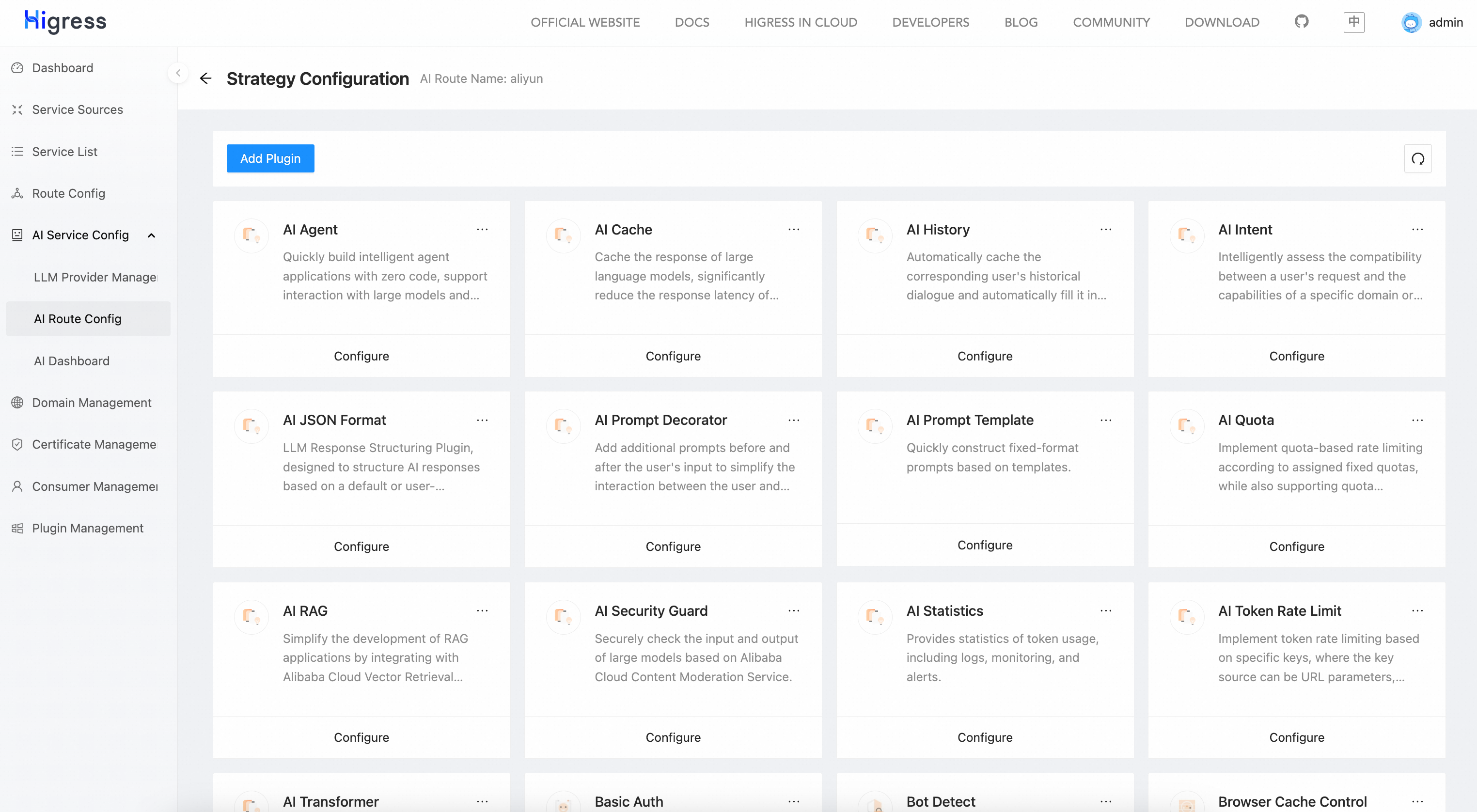Click the Dashboard gauge icon in sidebar
The image size is (1477, 812).
17,68
